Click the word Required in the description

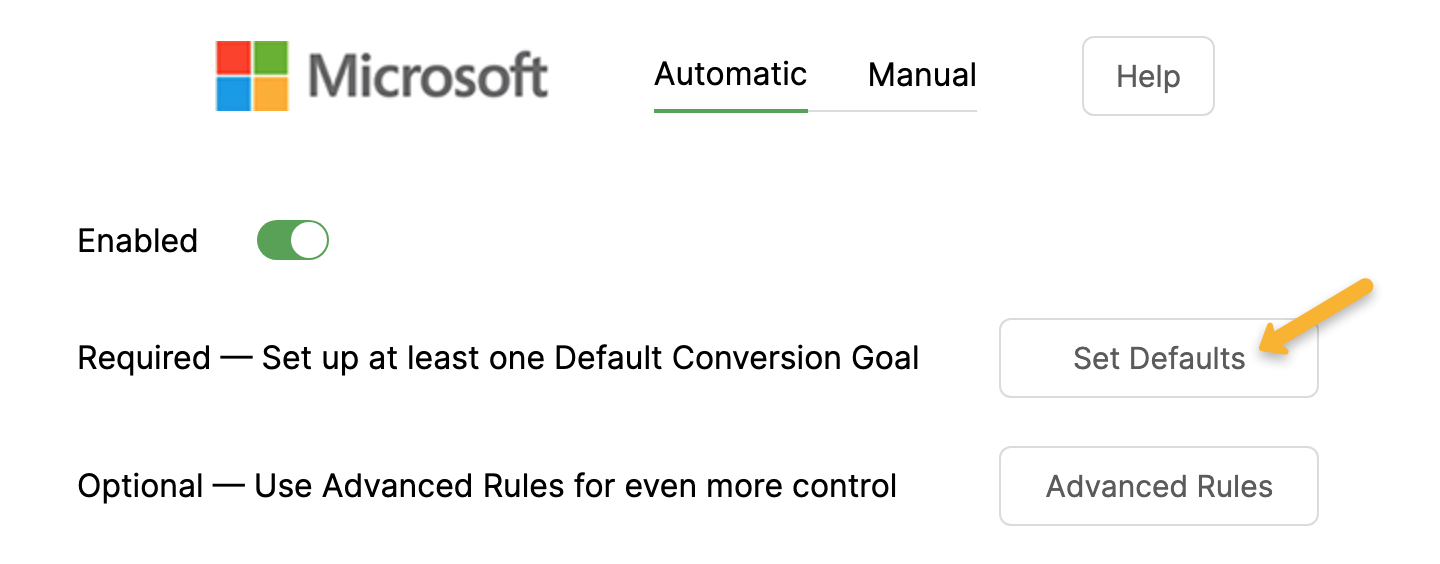(x=144, y=358)
